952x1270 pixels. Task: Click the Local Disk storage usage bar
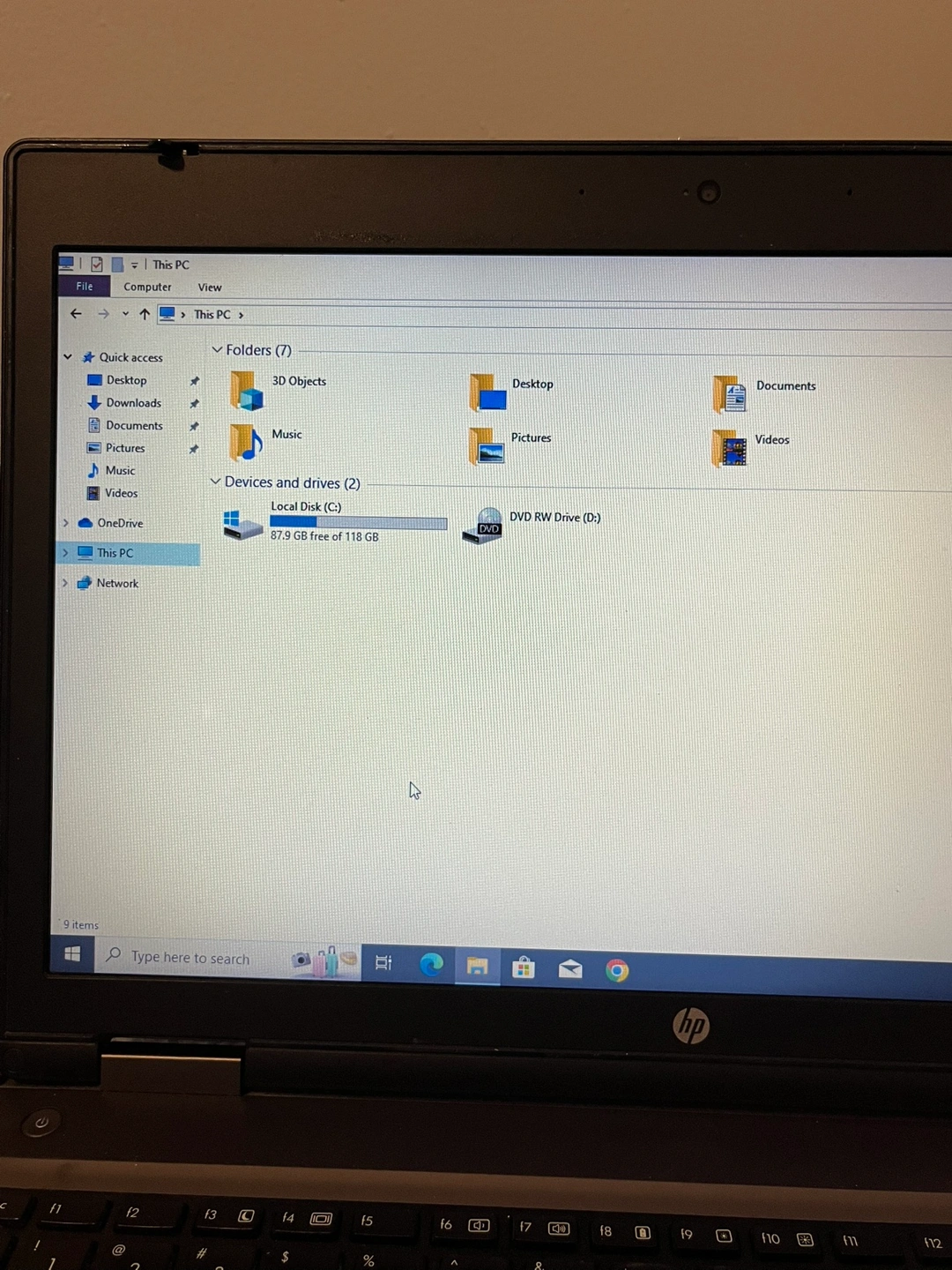358,522
